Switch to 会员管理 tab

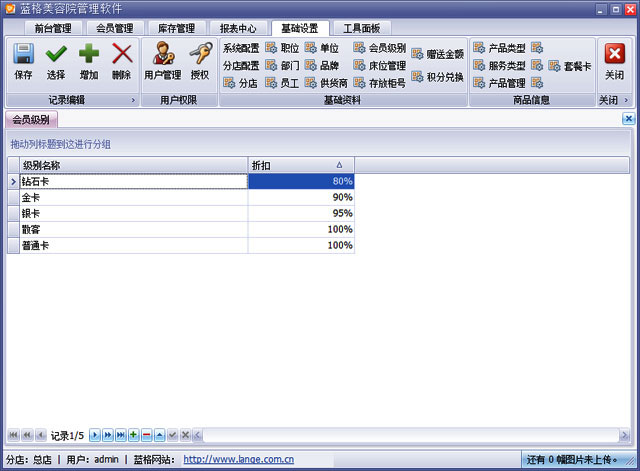(115, 28)
